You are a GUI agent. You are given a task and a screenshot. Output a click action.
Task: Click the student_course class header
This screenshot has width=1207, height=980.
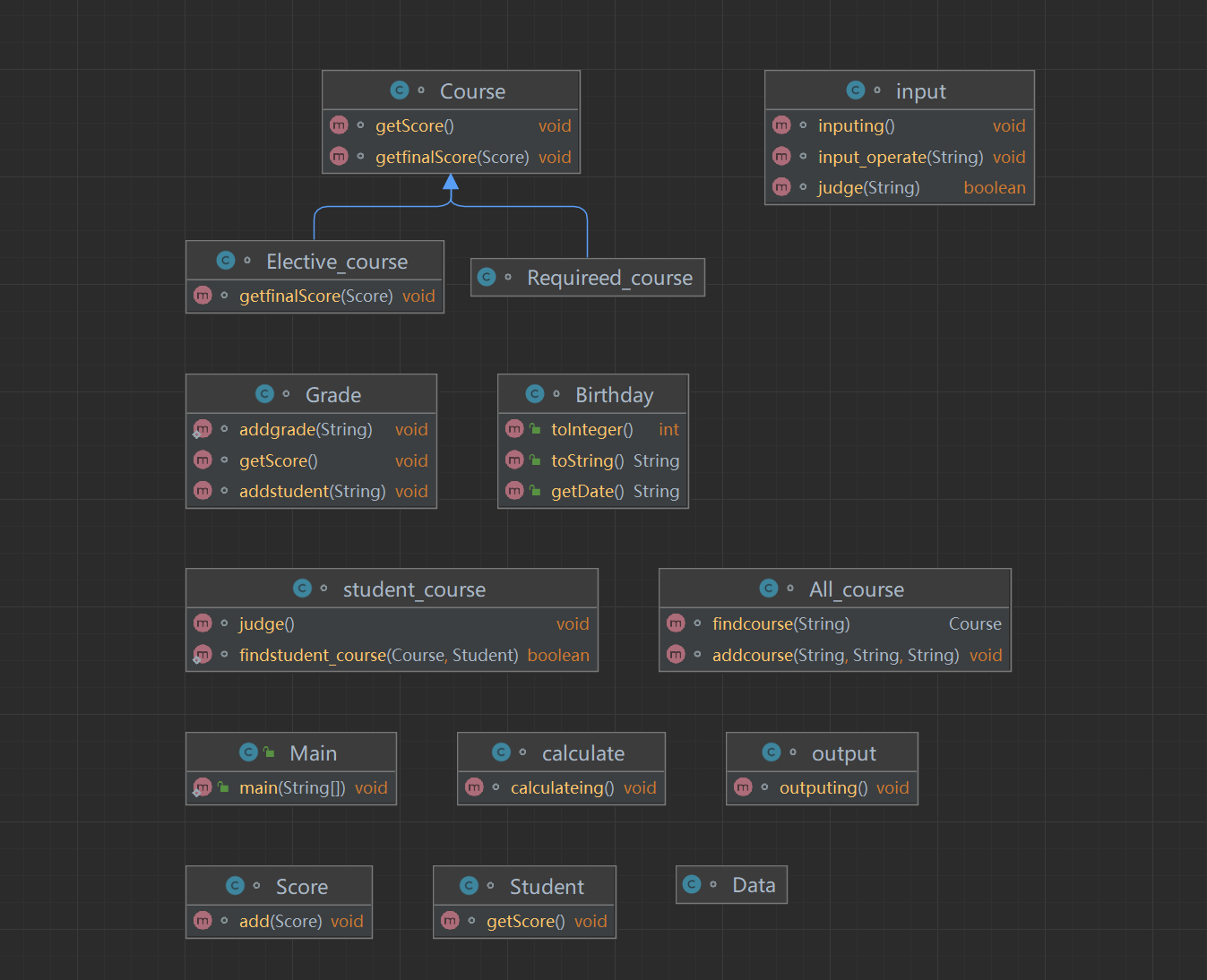(x=392, y=589)
